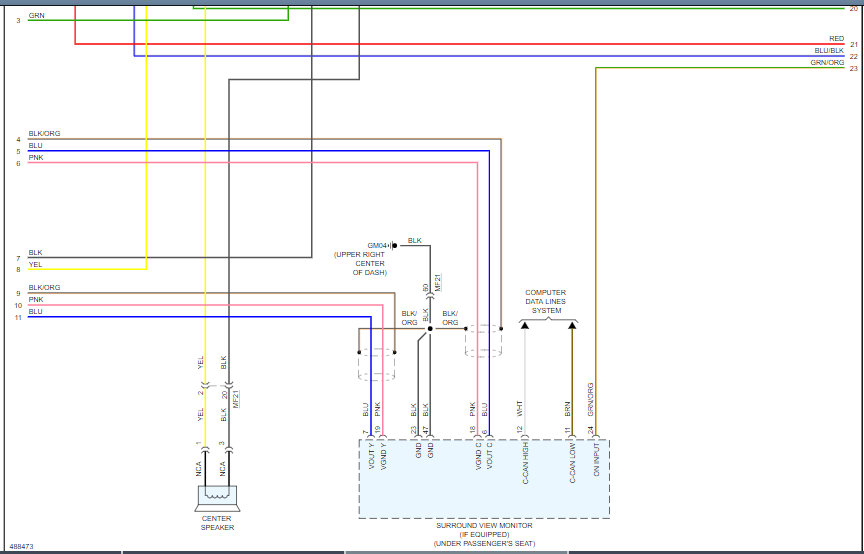The width and height of the screenshot is (864, 554).
Task: Click the BLK label on line 7
Action: click(35, 252)
